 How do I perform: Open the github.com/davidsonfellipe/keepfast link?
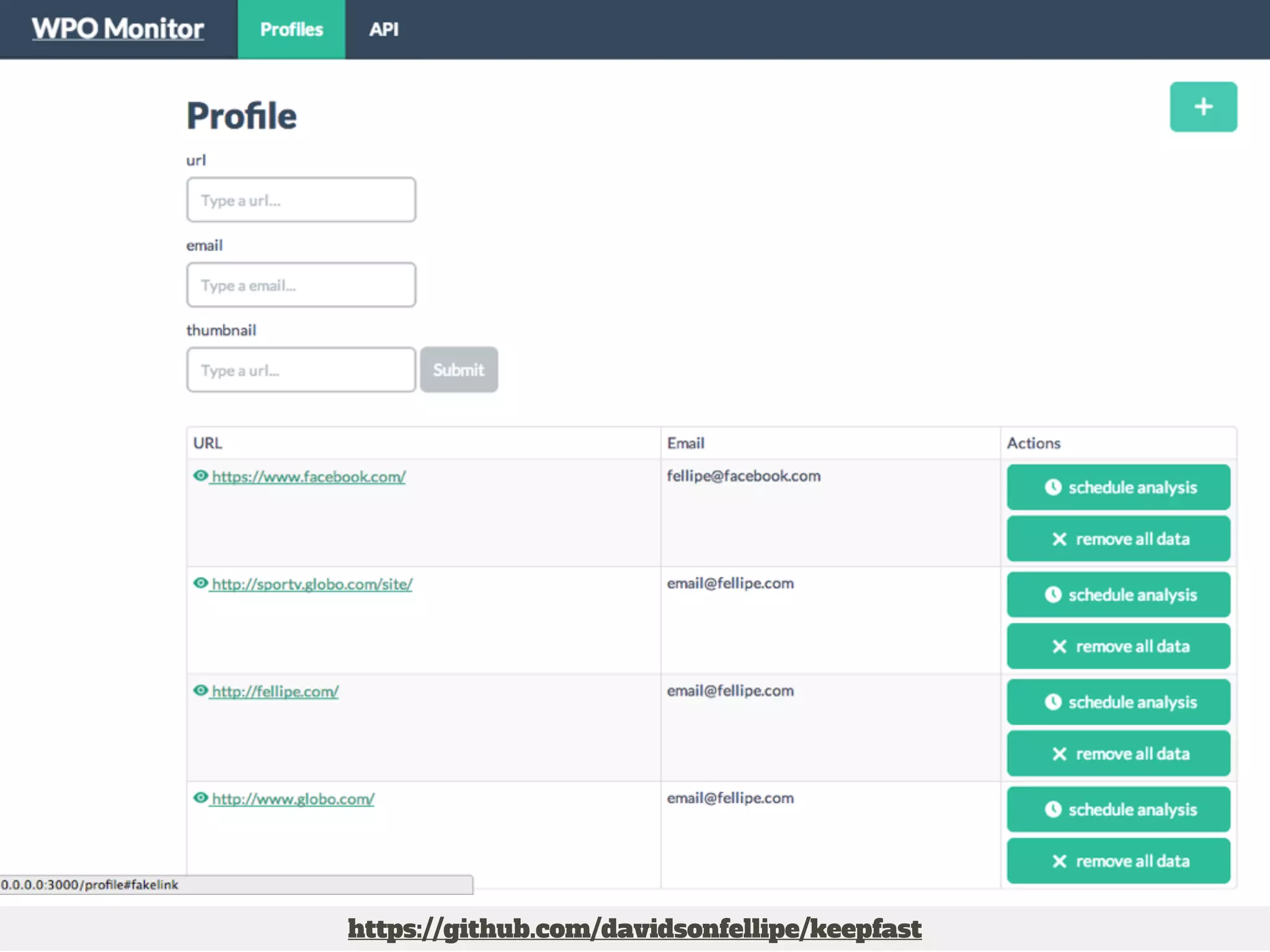(x=634, y=928)
